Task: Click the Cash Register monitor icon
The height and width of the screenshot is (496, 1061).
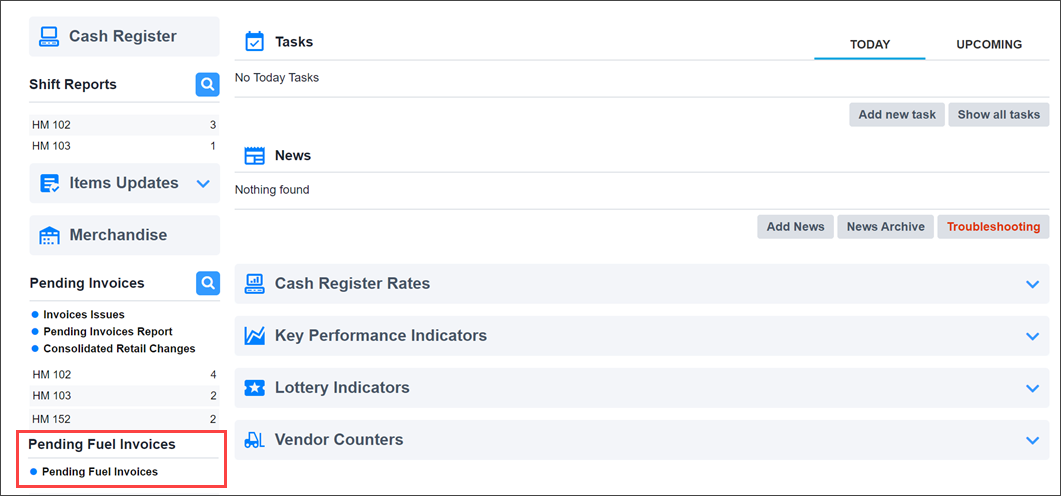Action: pos(49,37)
